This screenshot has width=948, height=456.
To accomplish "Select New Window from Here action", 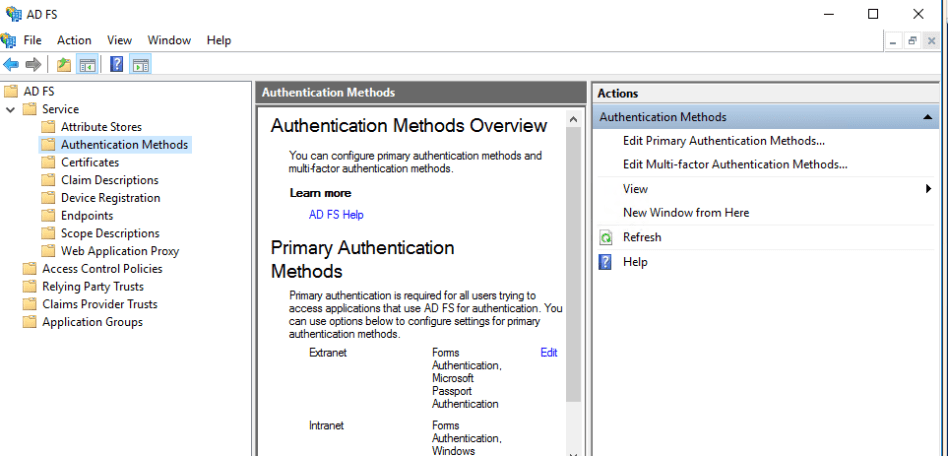I will pyautogui.click(x=685, y=213).
